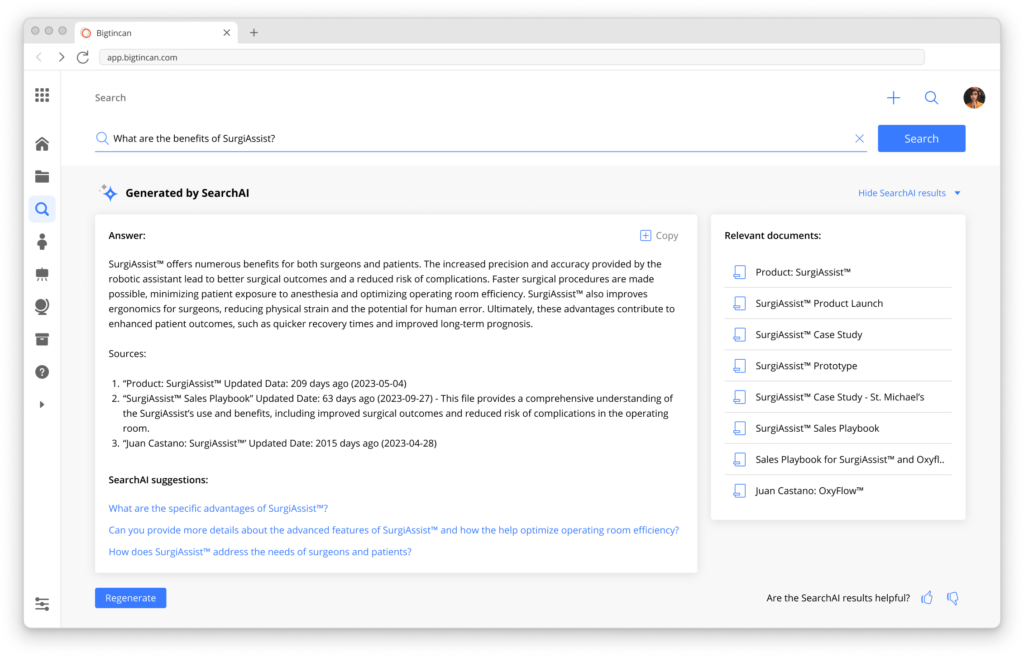Select the Search magnifier in sidebar

[42, 209]
